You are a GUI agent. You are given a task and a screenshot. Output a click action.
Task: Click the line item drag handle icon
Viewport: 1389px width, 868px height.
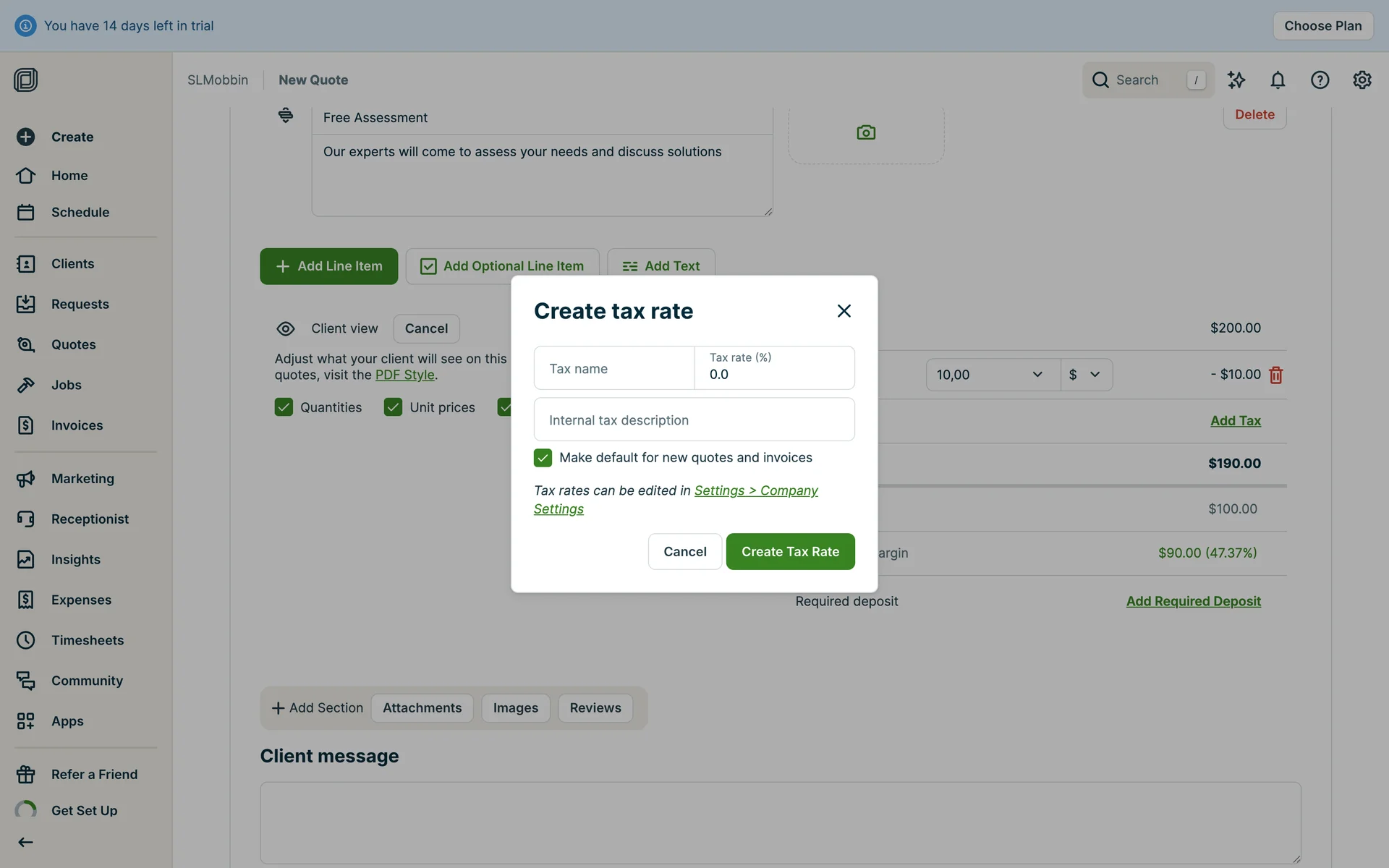click(x=286, y=115)
